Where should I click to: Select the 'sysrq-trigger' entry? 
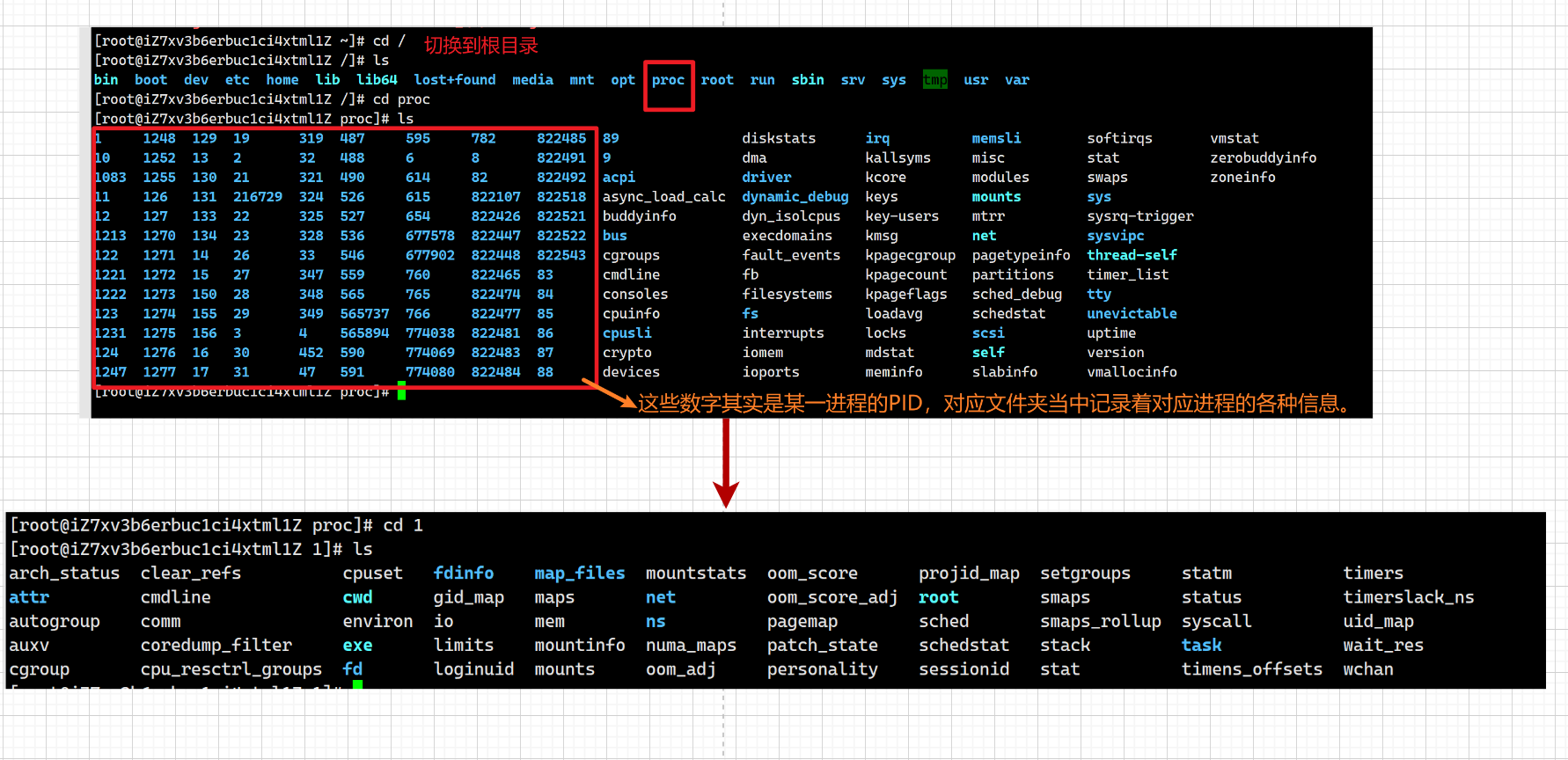pos(1140,216)
